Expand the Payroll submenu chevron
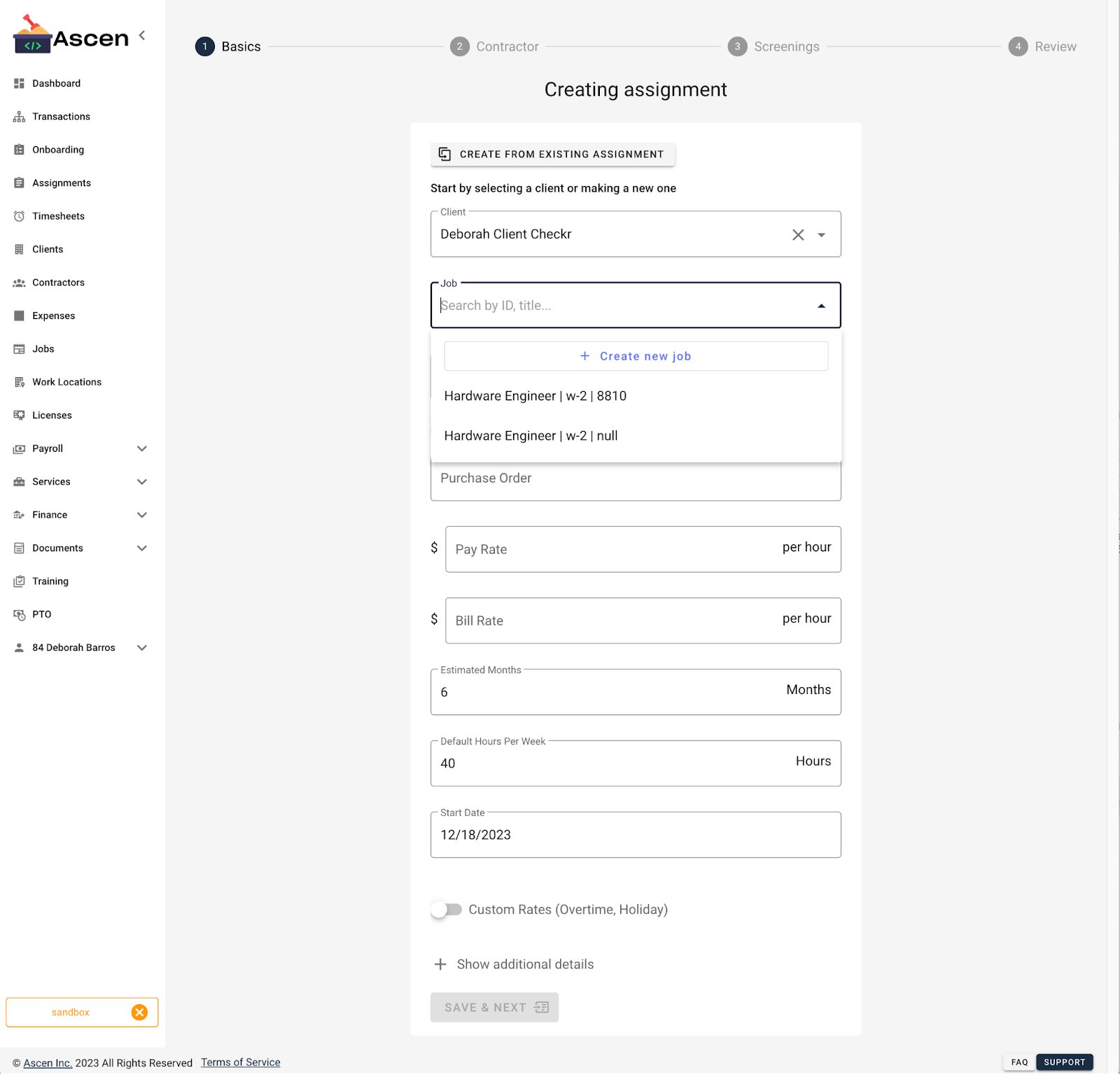This screenshot has height=1074, width=1120. click(142, 448)
